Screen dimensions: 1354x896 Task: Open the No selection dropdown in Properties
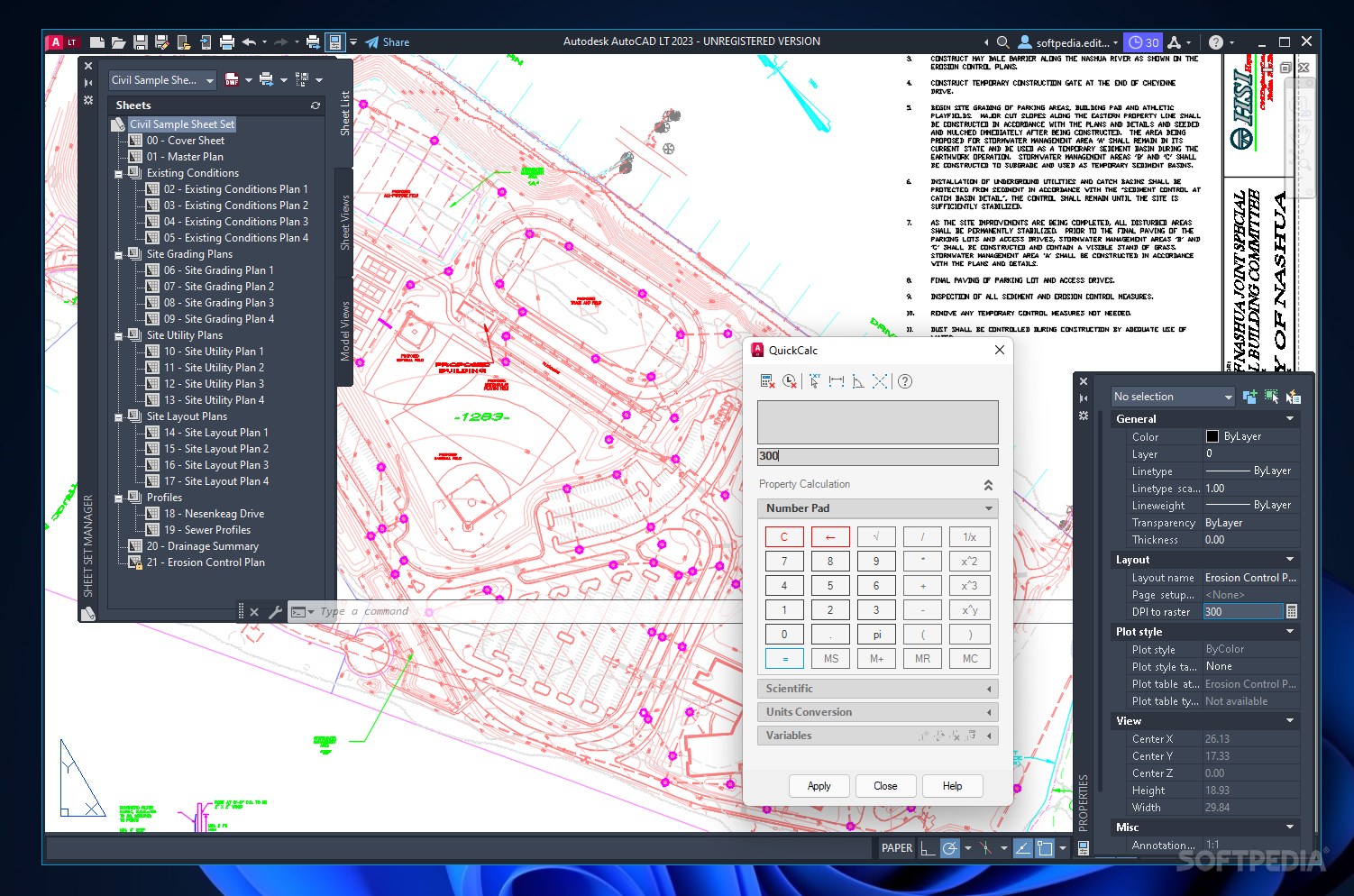[x=1172, y=397]
